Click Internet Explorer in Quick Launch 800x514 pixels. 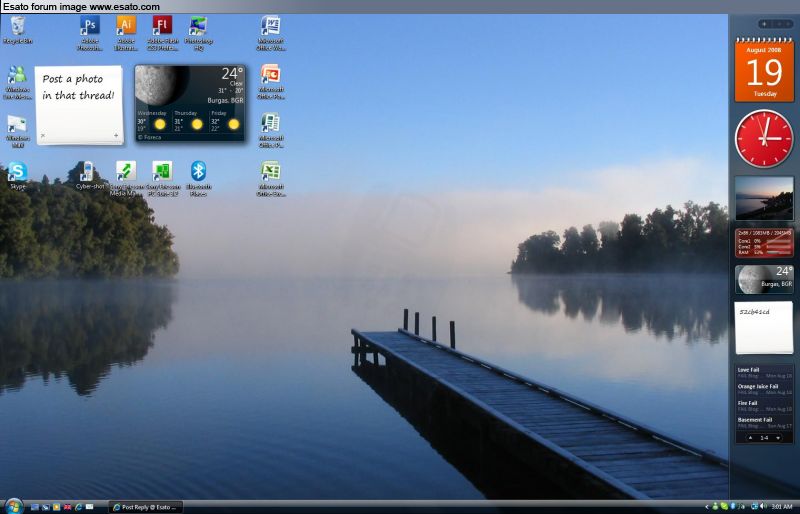[x=79, y=507]
